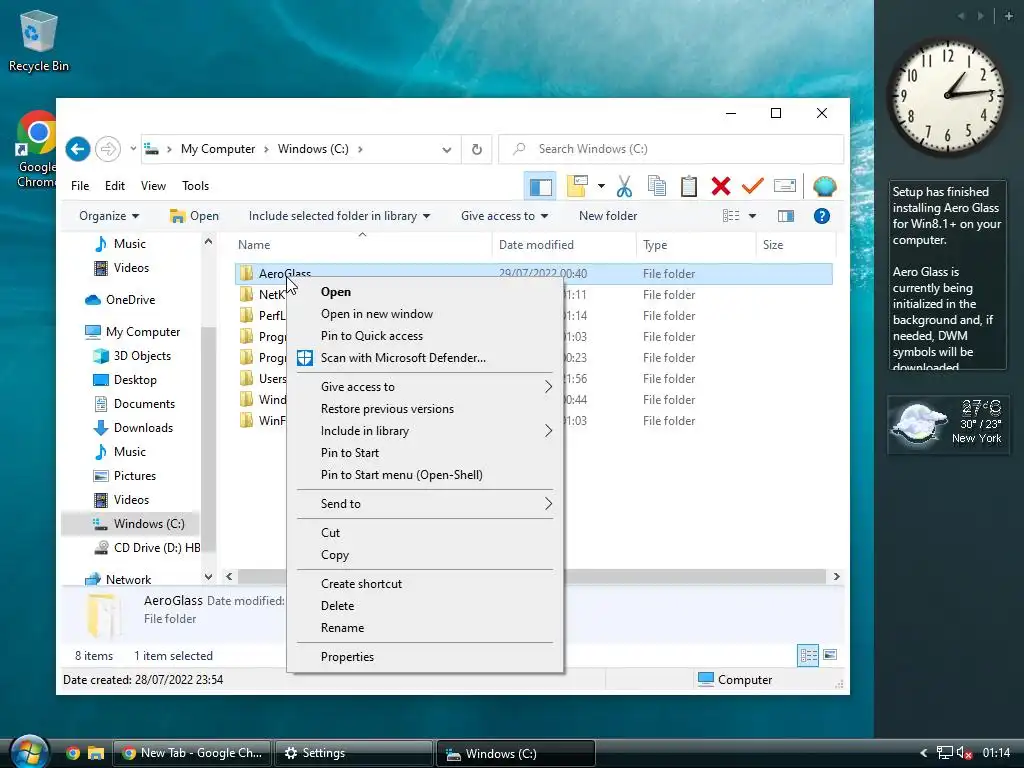This screenshot has height=768, width=1024.
Task: Switch to the Settings taskbar window
Action: point(354,753)
